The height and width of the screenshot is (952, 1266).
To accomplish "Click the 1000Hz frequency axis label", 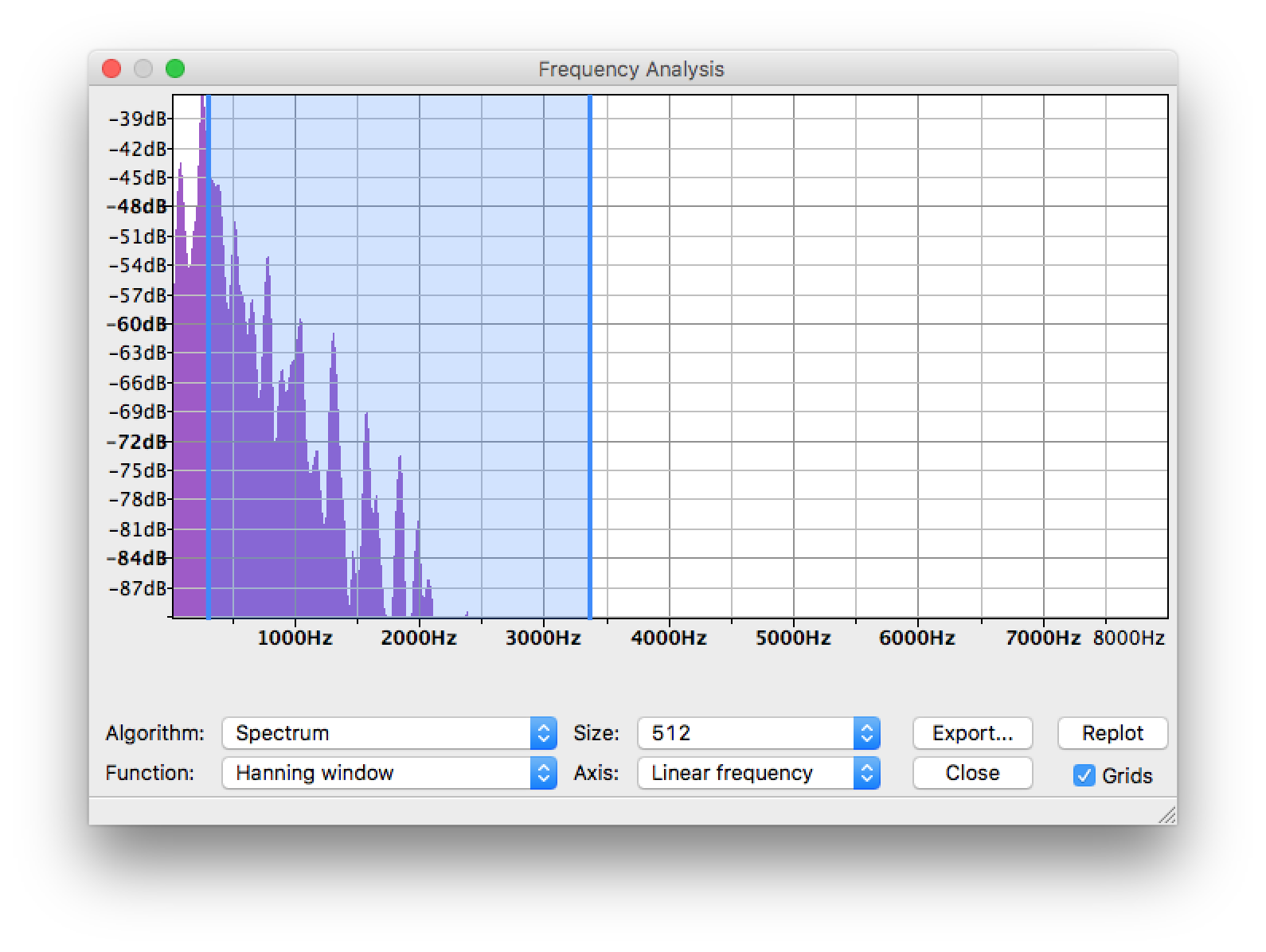I will (x=295, y=638).
